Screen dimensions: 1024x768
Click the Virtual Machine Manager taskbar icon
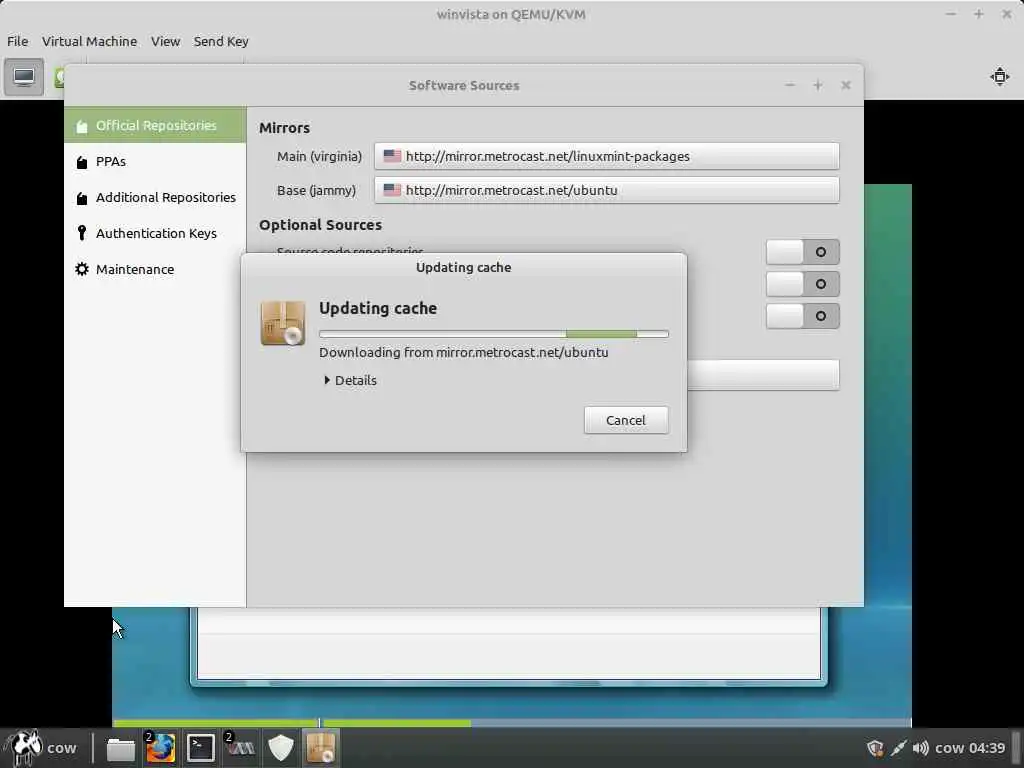click(x=240, y=748)
